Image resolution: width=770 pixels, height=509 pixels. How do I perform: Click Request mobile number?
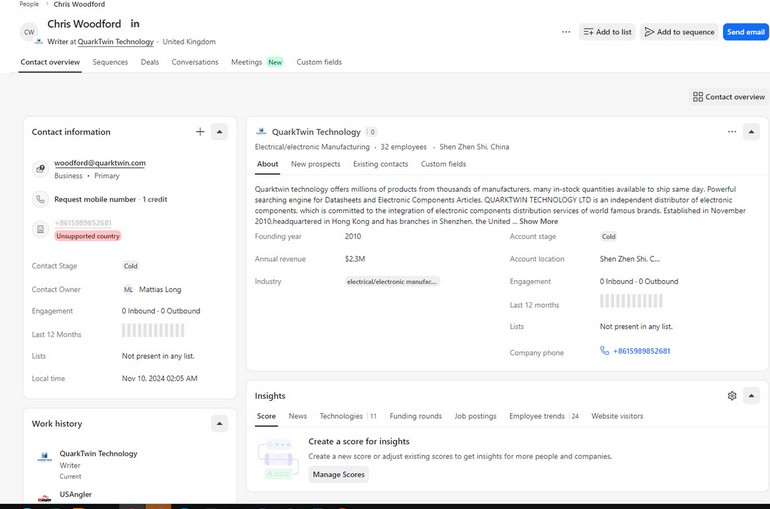[x=95, y=199]
